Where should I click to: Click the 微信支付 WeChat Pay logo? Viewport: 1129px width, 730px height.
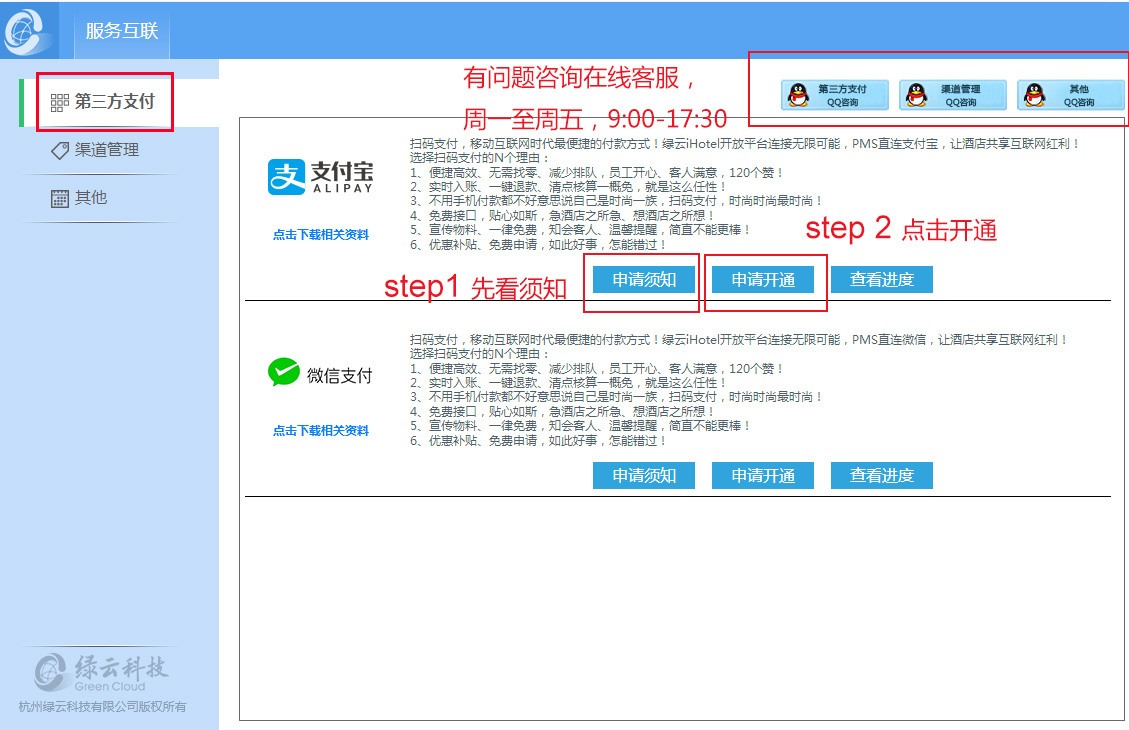pos(320,373)
